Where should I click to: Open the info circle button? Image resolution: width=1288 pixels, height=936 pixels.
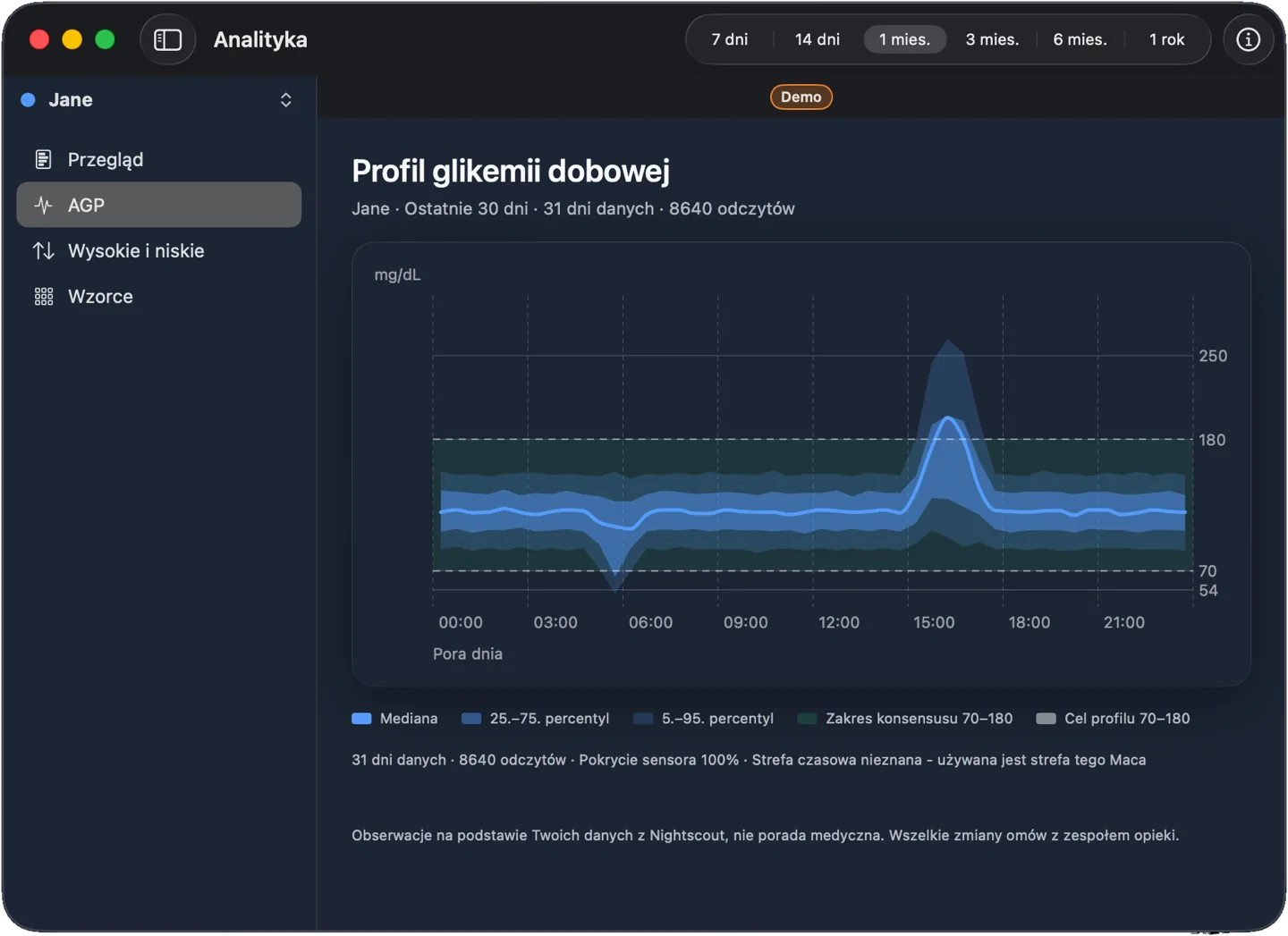click(x=1248, y=39)
